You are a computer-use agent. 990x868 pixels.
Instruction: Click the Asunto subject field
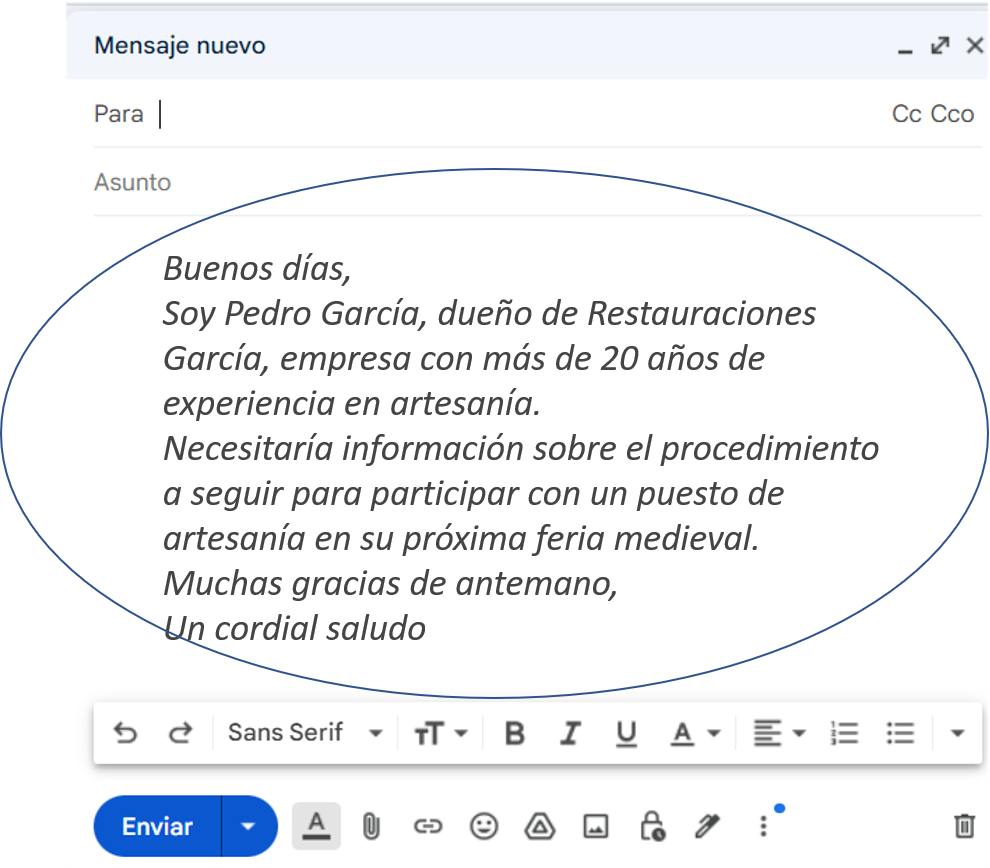(500, 182)
